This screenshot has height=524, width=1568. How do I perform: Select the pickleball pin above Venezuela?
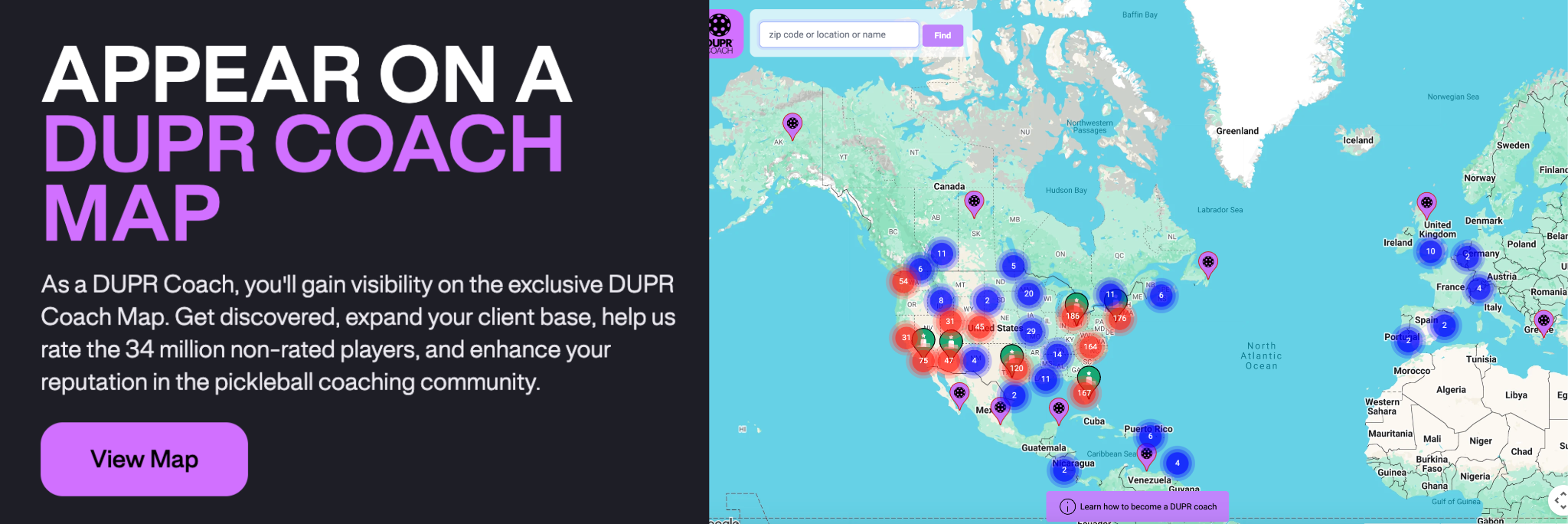(1146, 456)
